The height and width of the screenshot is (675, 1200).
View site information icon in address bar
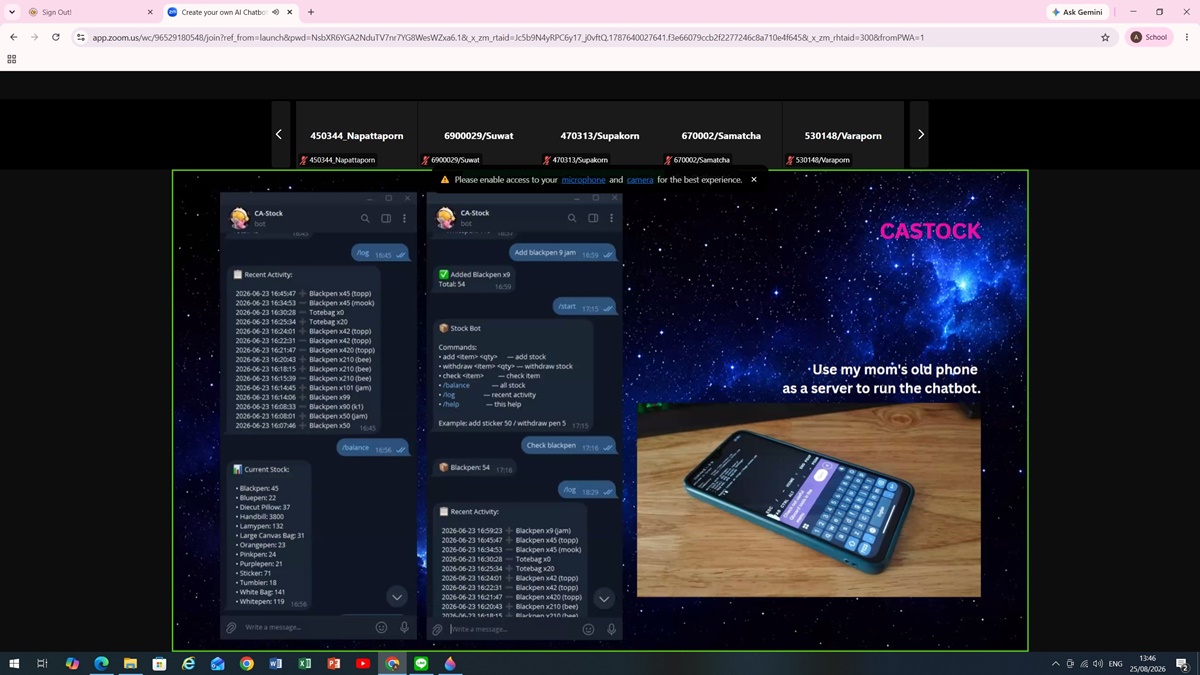pyautogui.click(x=81, y=37)
